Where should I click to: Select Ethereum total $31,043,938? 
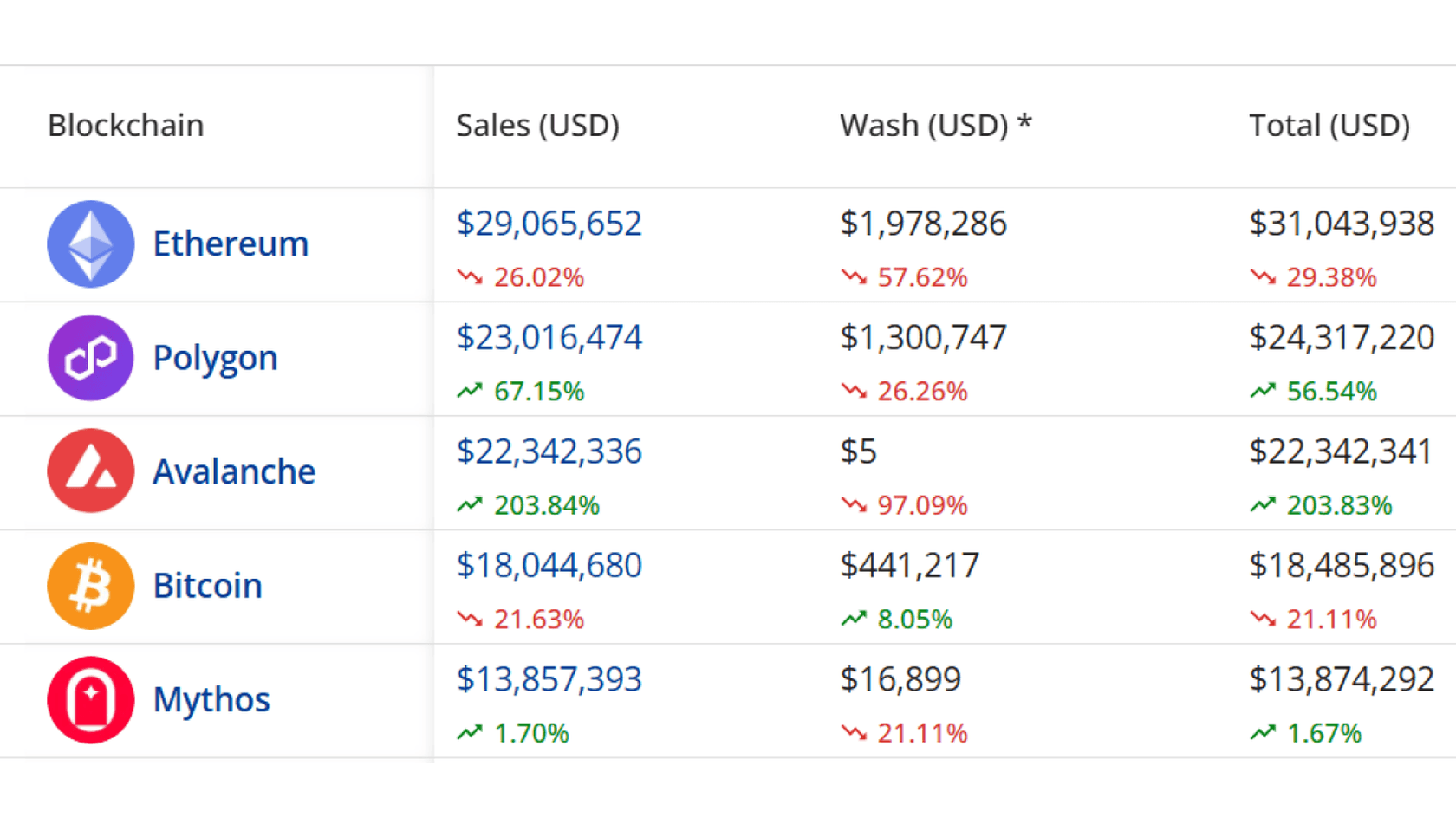[x=1342, y=224]
